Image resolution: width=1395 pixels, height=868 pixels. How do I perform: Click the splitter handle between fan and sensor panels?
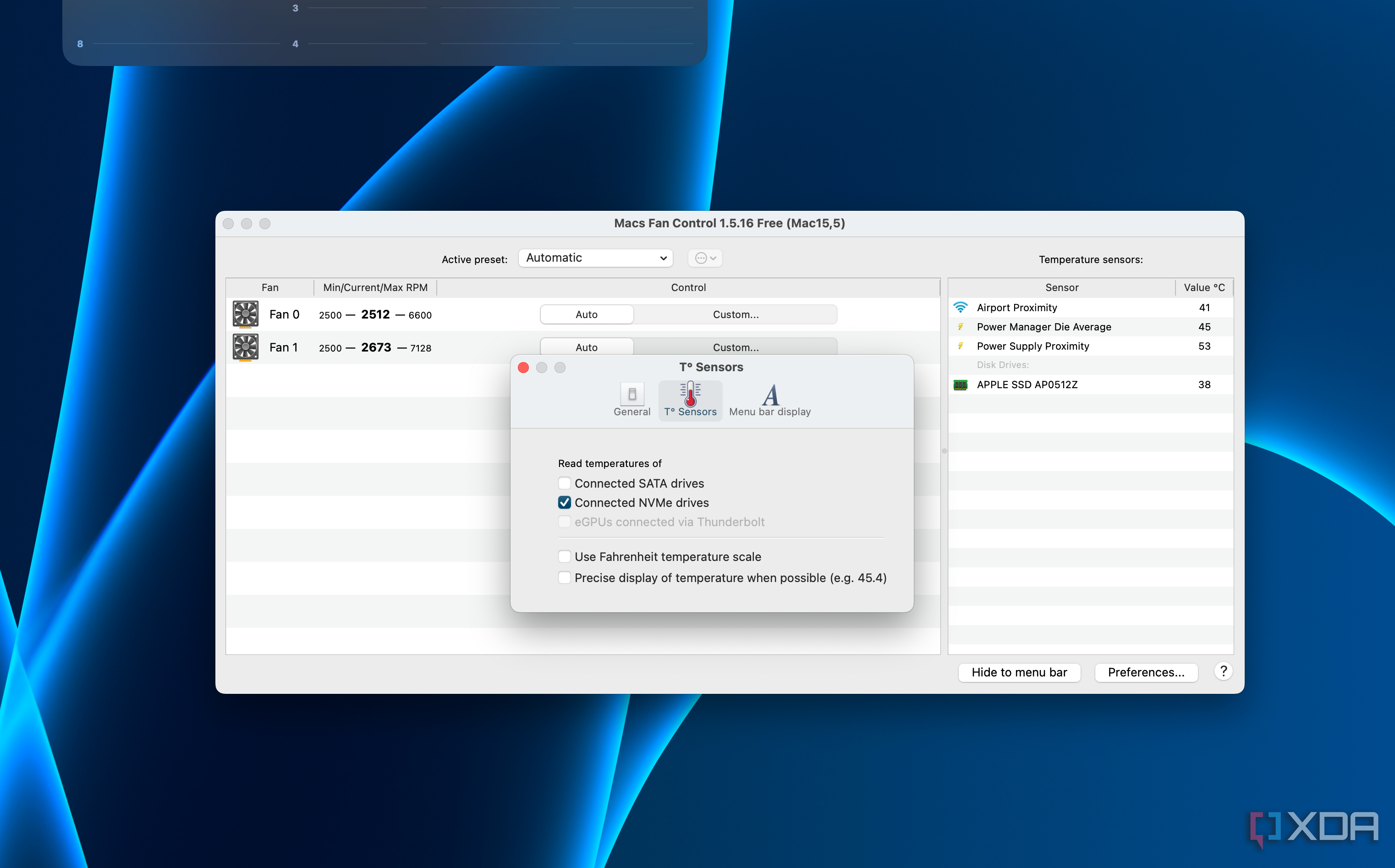click(x=944, y=450)
